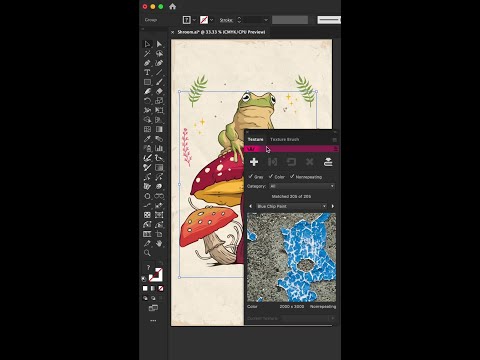480x360 pixels.
Task: Click the Home icon
Action: [172, 6]
